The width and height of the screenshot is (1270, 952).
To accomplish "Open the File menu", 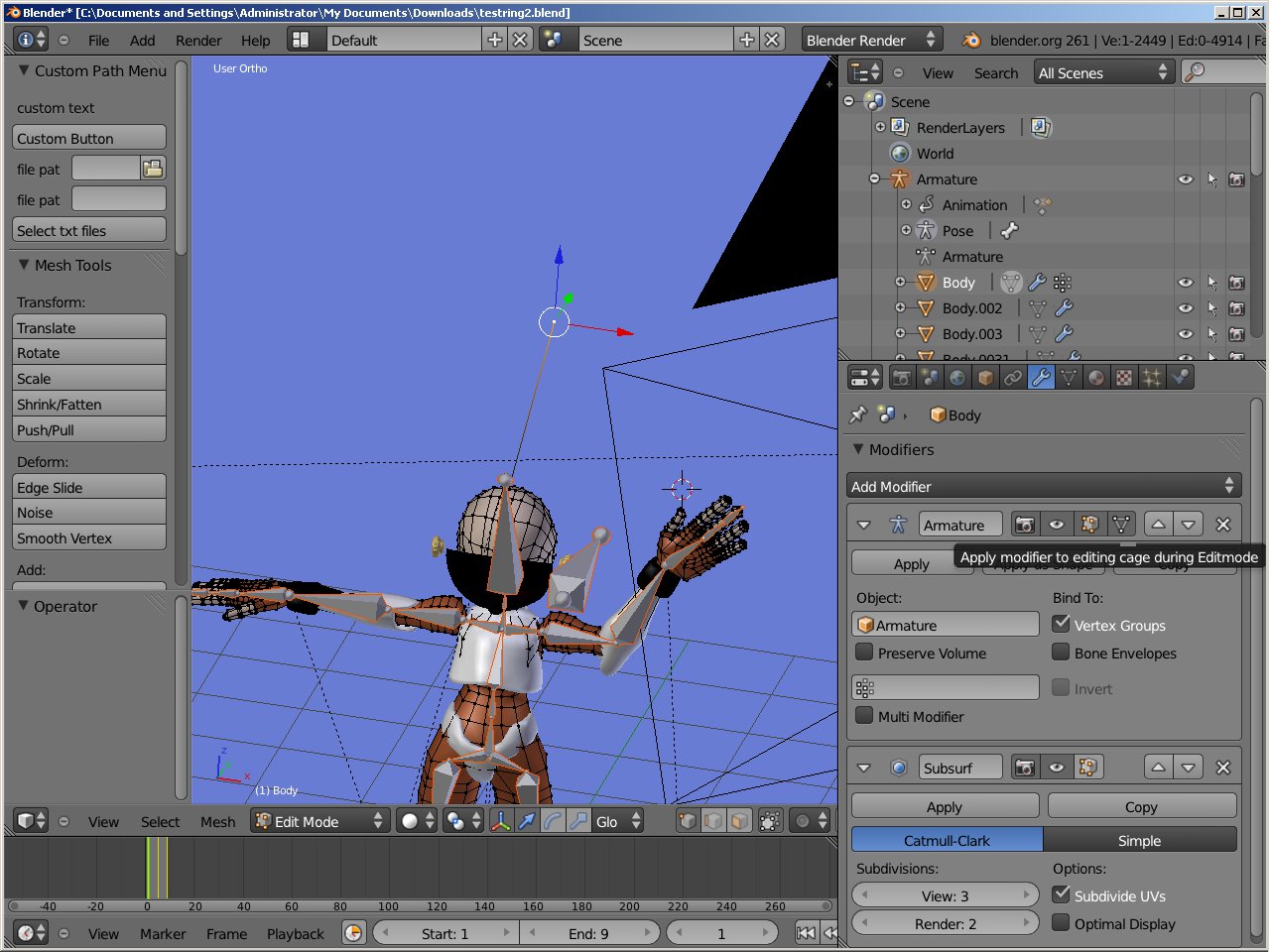I will coord(98,40).
